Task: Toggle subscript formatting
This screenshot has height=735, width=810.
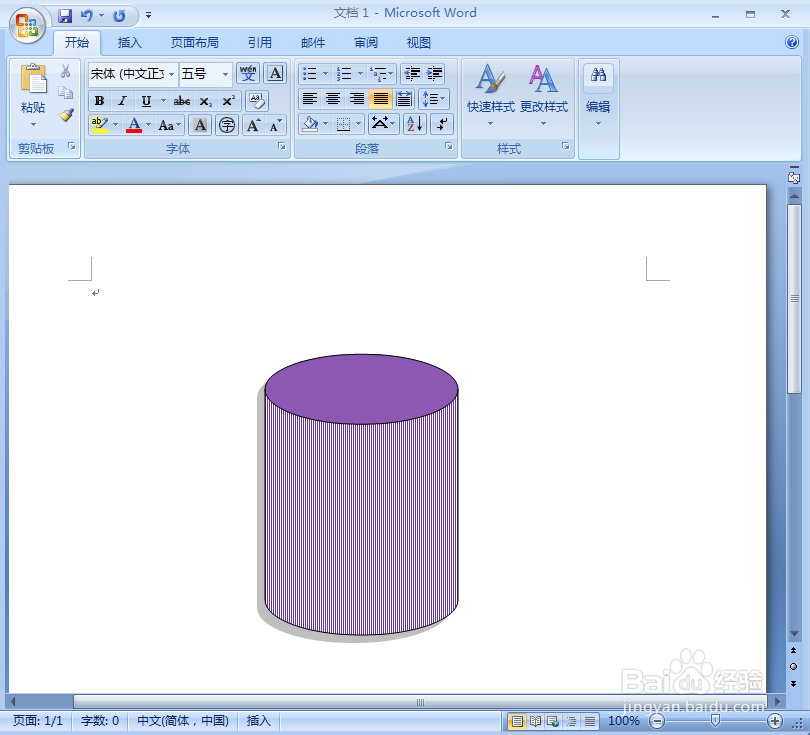Action: [x=205, y=101]
